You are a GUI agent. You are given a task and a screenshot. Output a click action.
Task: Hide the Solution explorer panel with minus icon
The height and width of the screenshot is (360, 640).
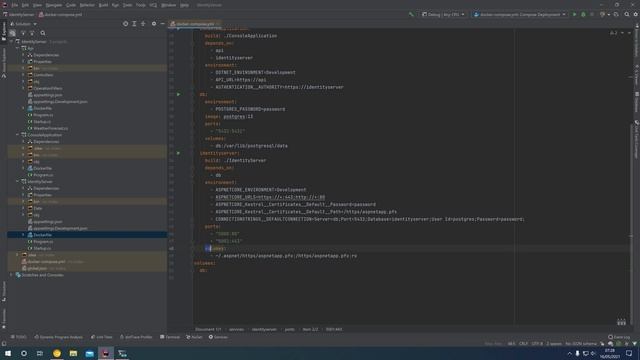[x=162, y=24]
